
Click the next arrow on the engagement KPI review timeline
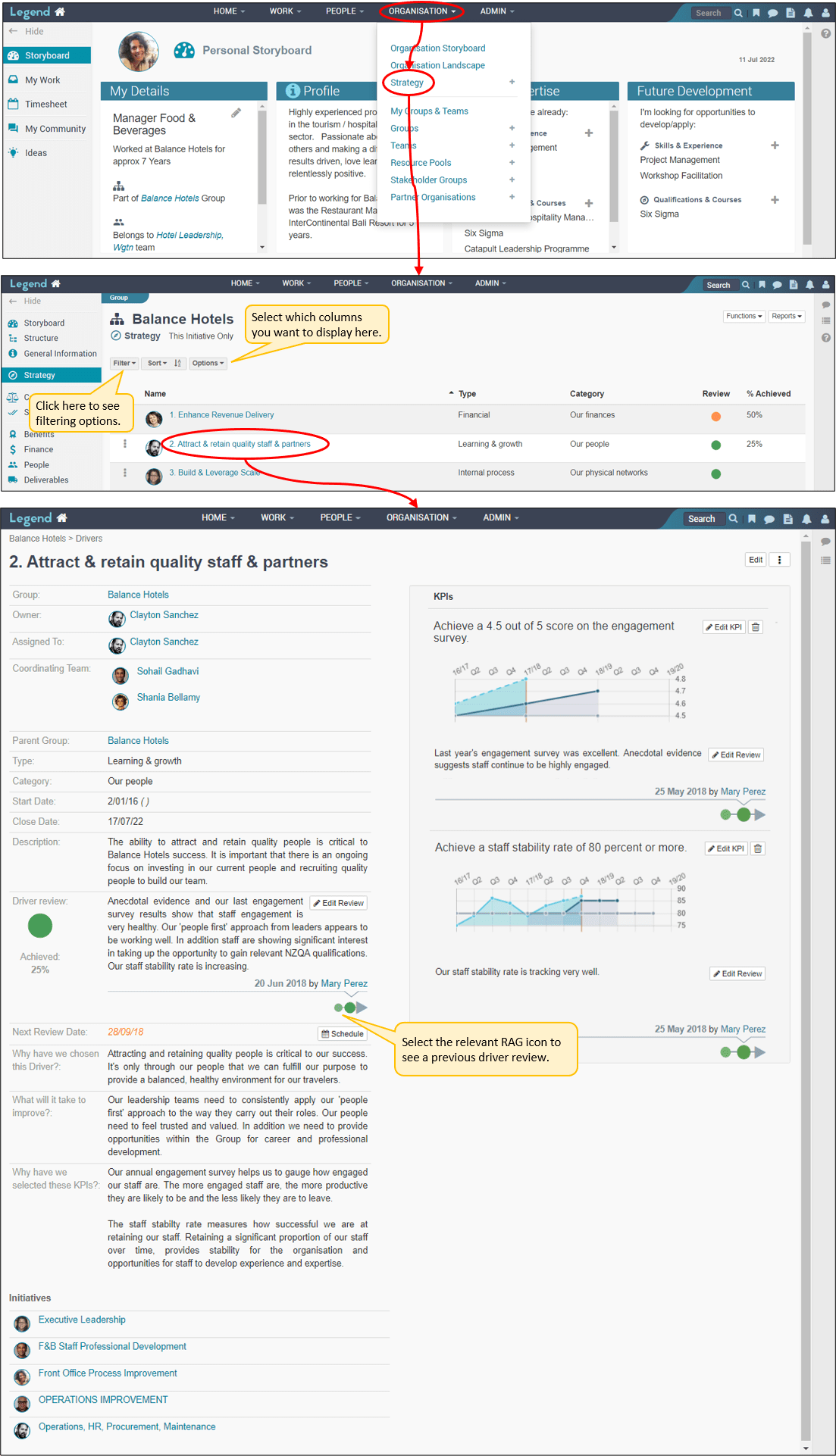tap(760, 815)
